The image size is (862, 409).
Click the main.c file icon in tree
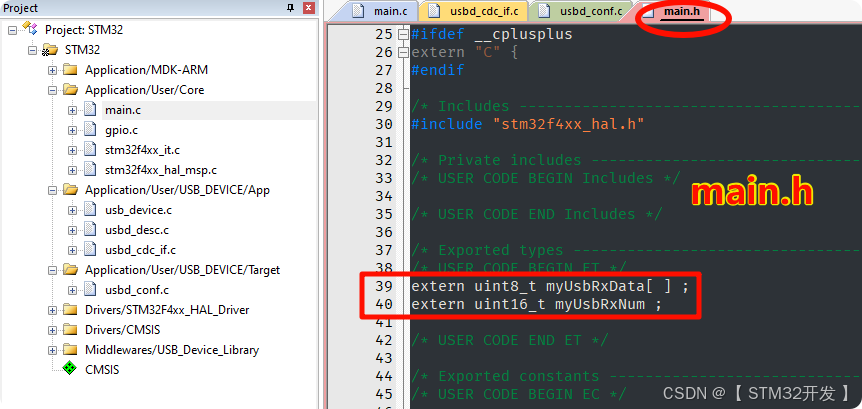90,110
